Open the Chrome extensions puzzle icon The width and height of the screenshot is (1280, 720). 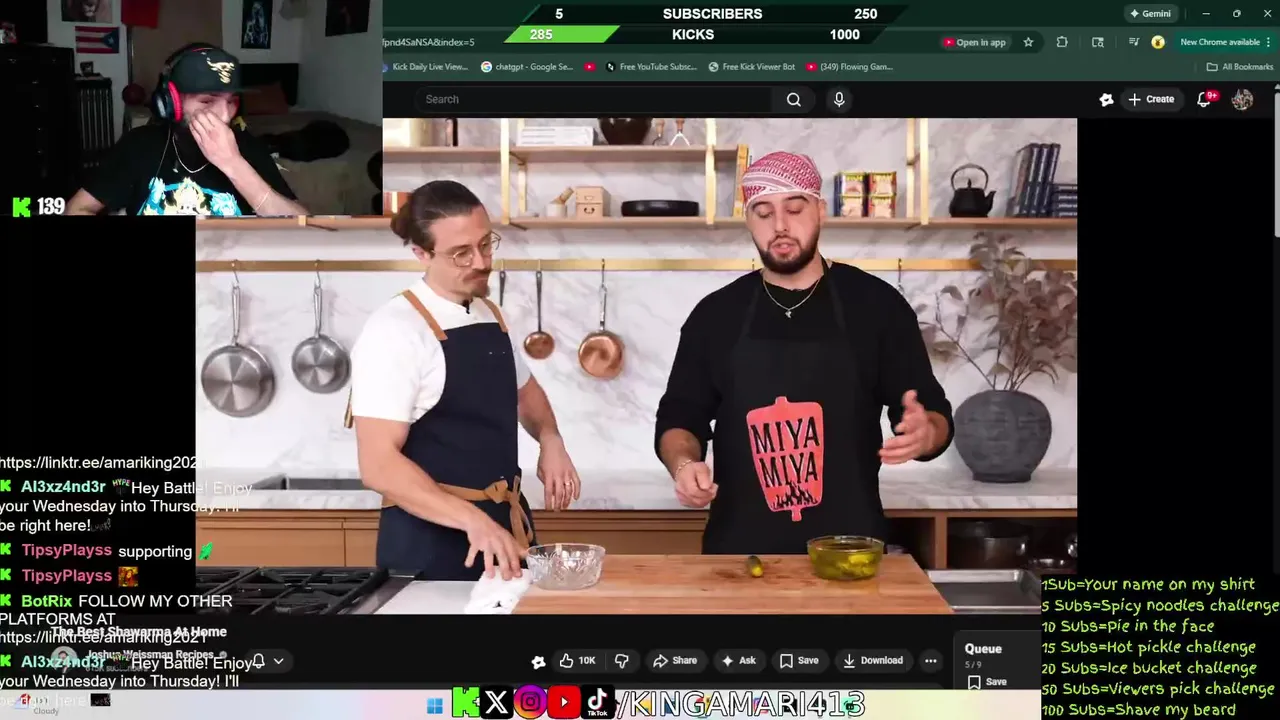click(x=1062, y=42)
